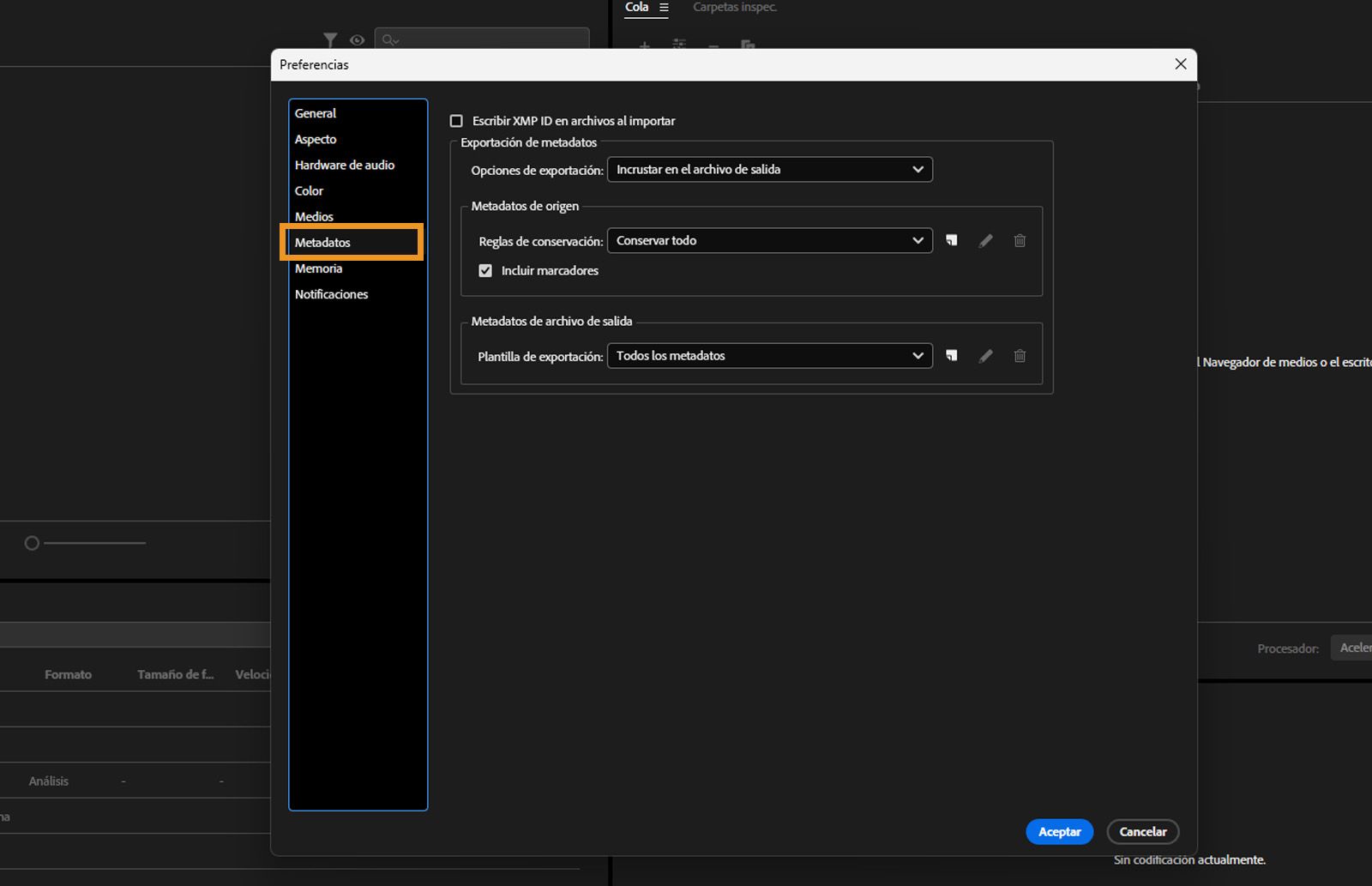Switch to the Carpetas inspec. tab
The image size is (1372, 886).
pyautogui.click(x=735, y=7)
